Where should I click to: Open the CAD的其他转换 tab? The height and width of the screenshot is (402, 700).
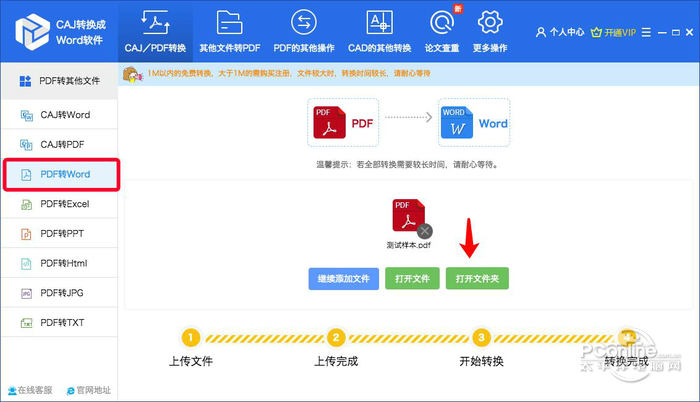coord(379,31)
